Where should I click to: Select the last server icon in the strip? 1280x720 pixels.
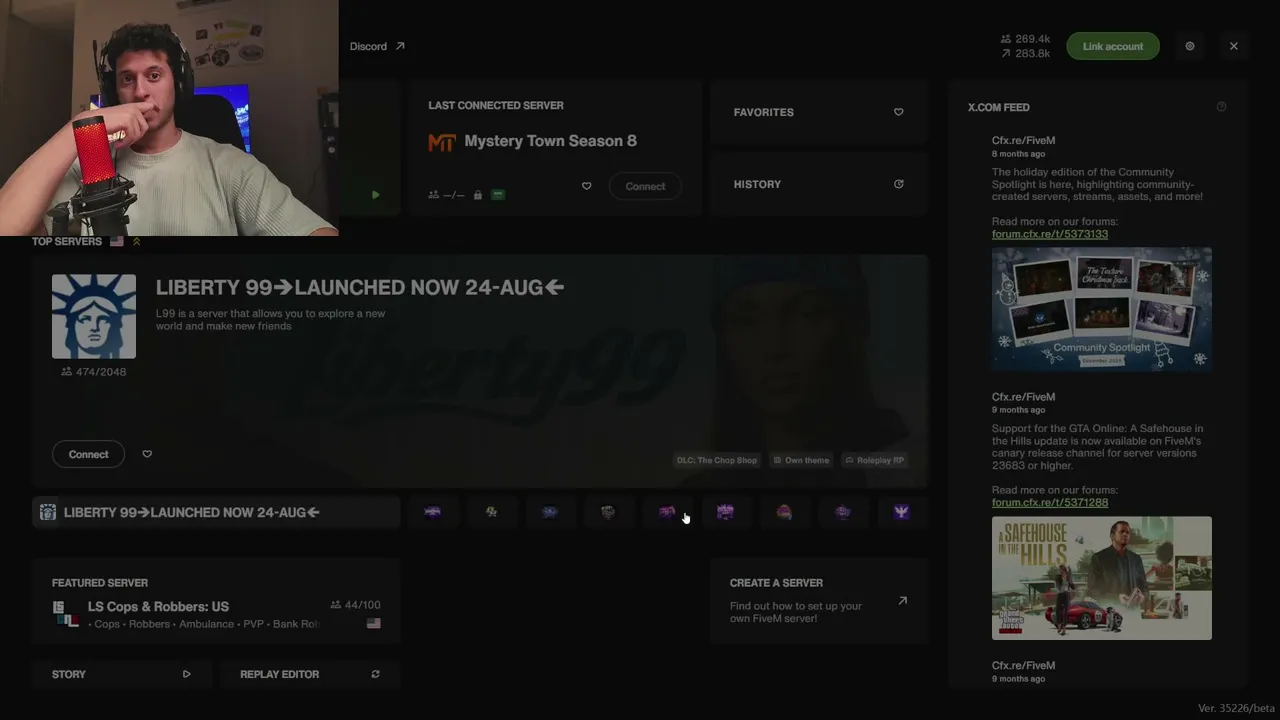click(901, 512)
